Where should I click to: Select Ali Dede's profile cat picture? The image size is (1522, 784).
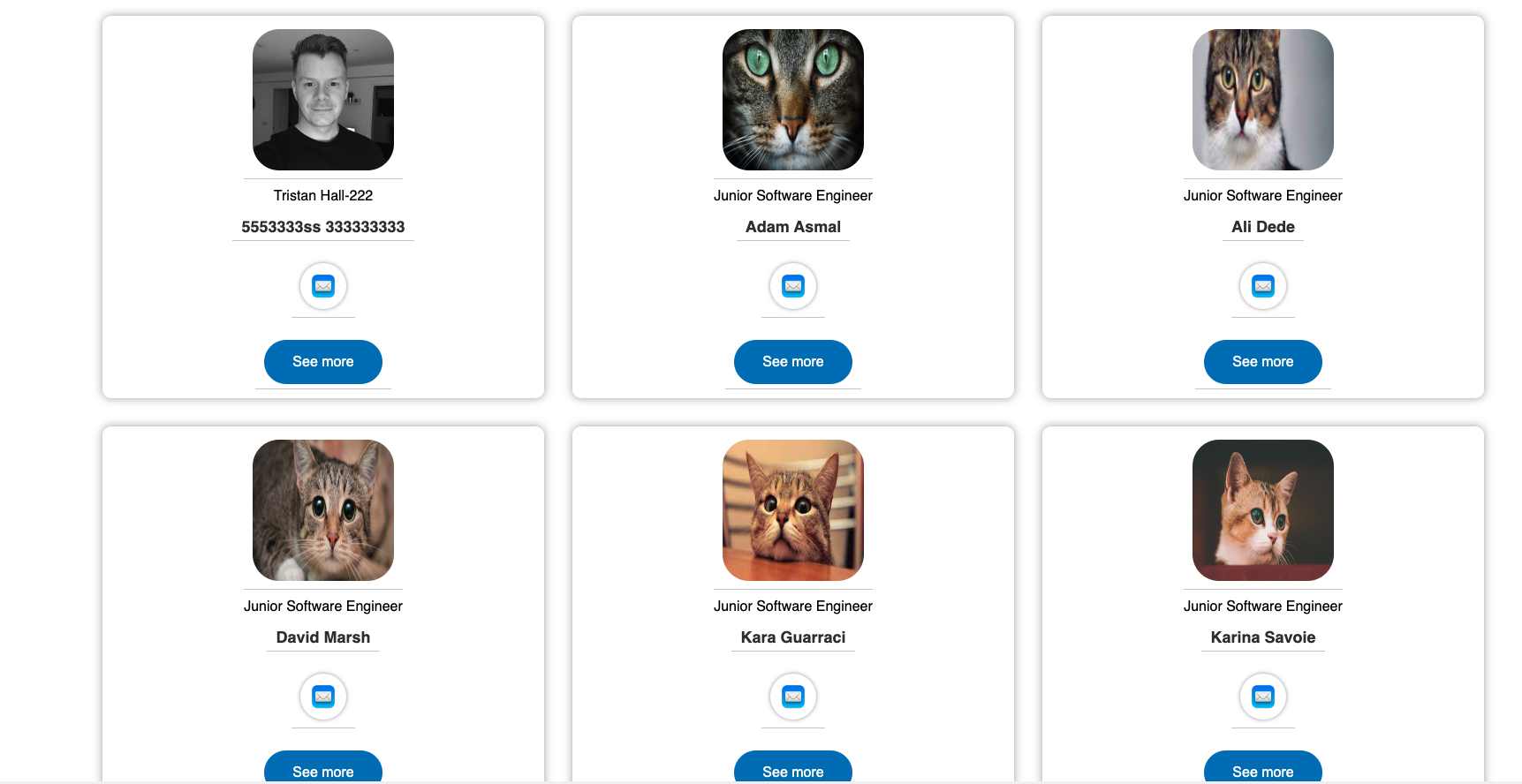click(1263, 100)
